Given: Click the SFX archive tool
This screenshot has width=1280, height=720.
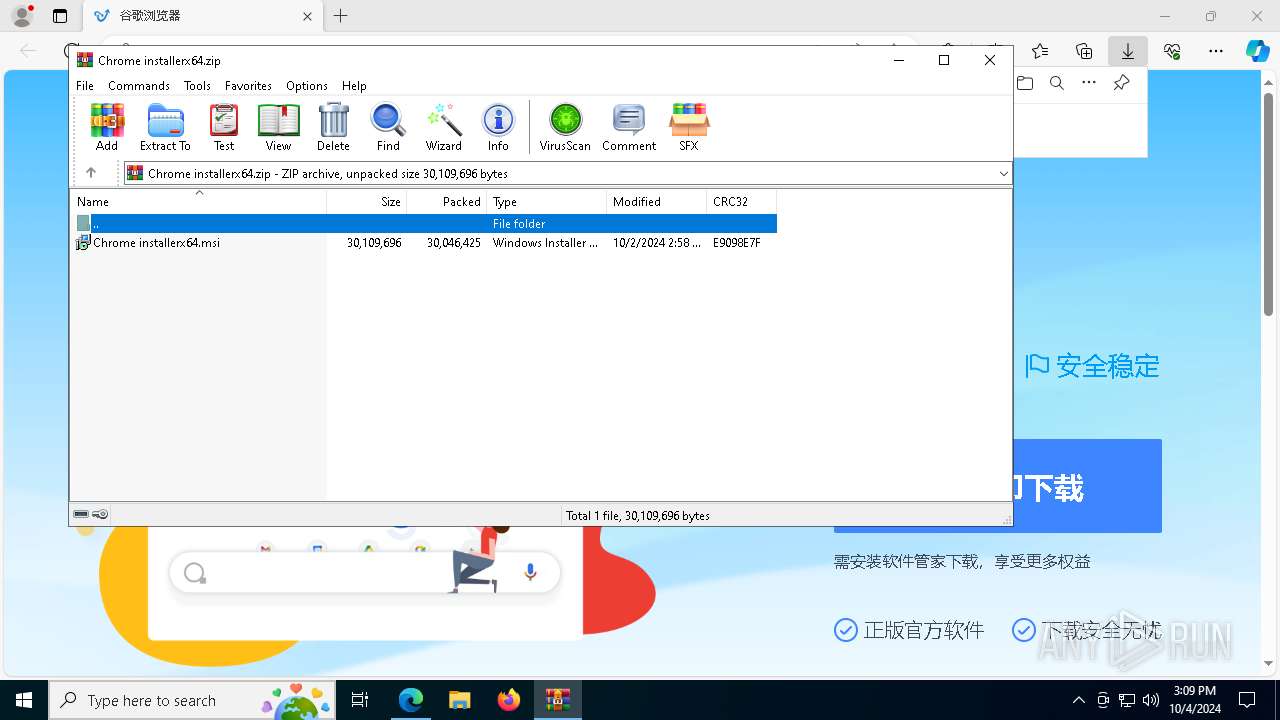Looking at the screenshot, I should coord(689,127).
